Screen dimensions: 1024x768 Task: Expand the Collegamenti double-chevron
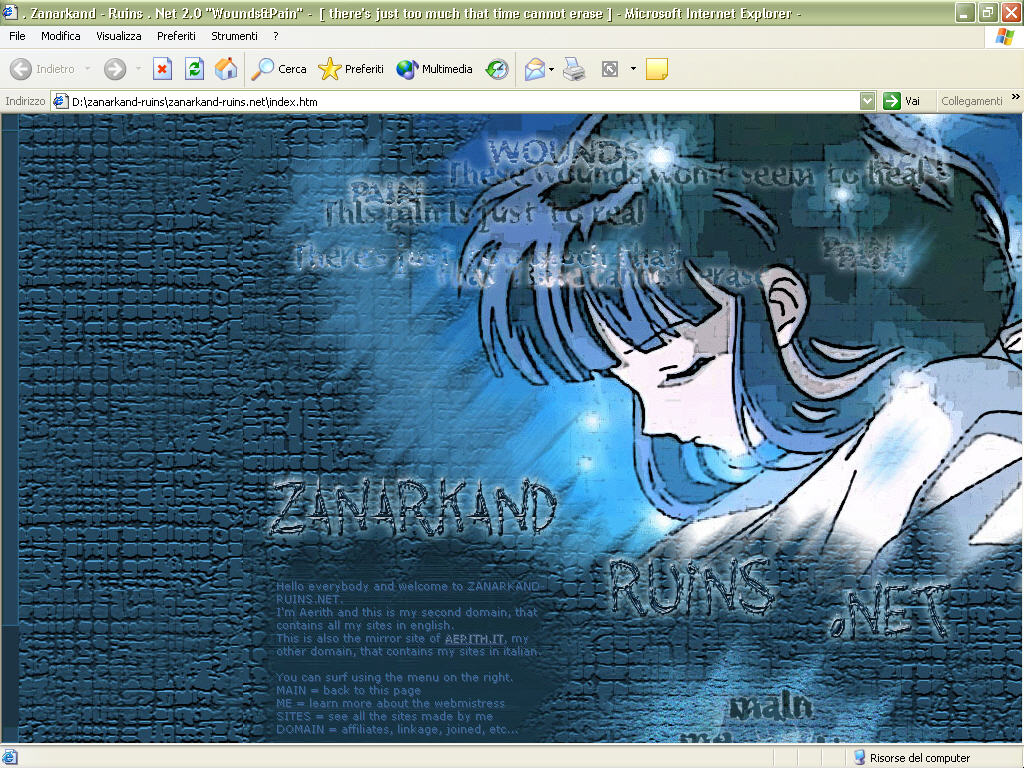(x=1015, y=97)
